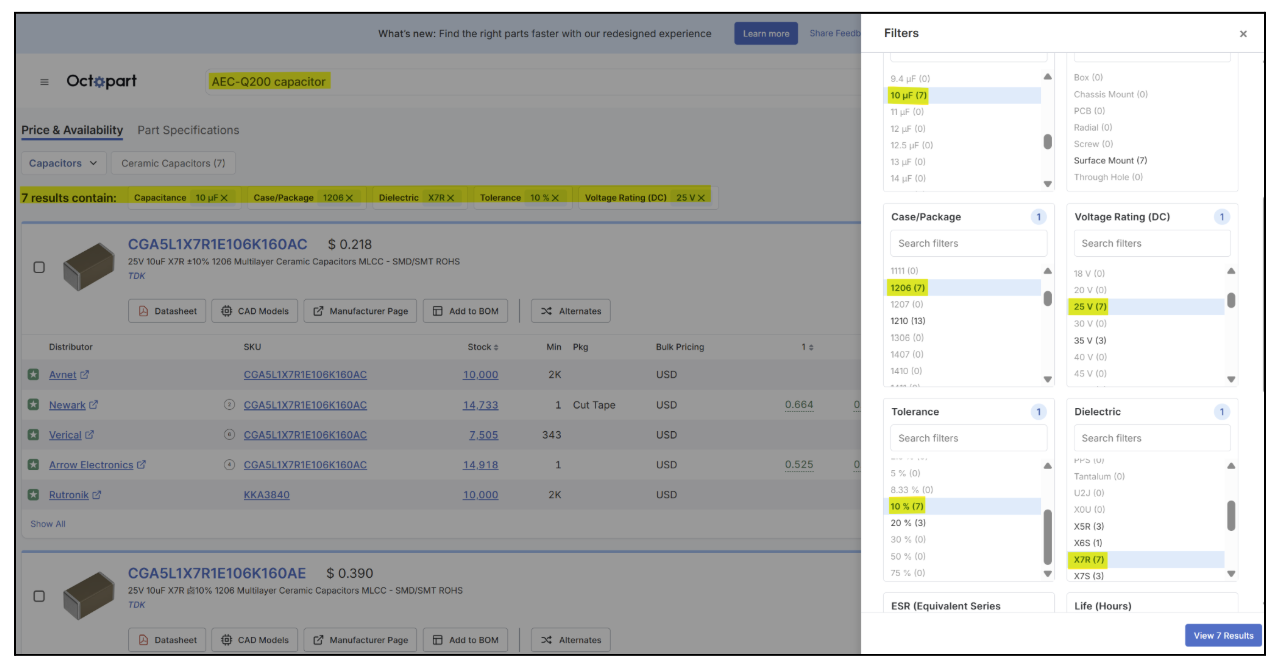The image size is (1276, 671).
Task: Close the Filters panel with X
Action: click(x=1243, y=34)
